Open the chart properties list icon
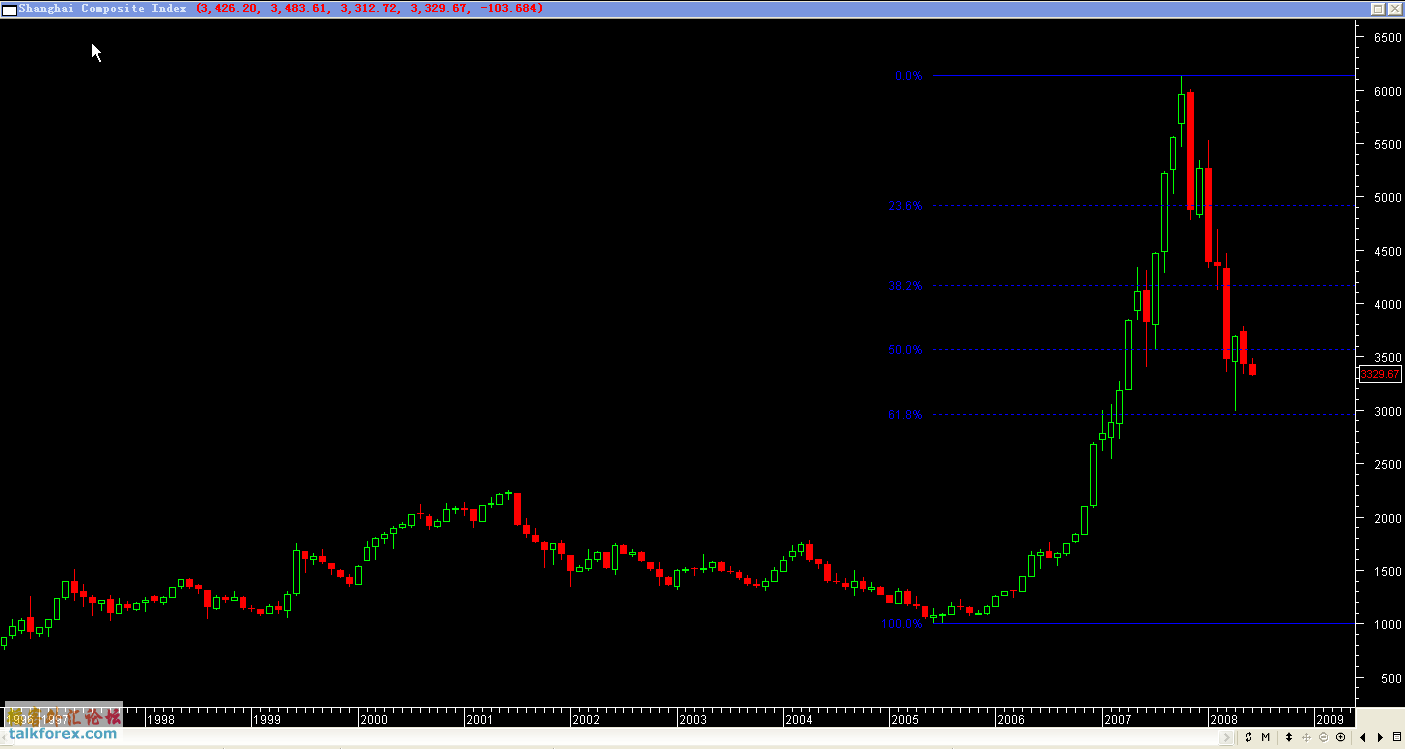 point(1397,737)
